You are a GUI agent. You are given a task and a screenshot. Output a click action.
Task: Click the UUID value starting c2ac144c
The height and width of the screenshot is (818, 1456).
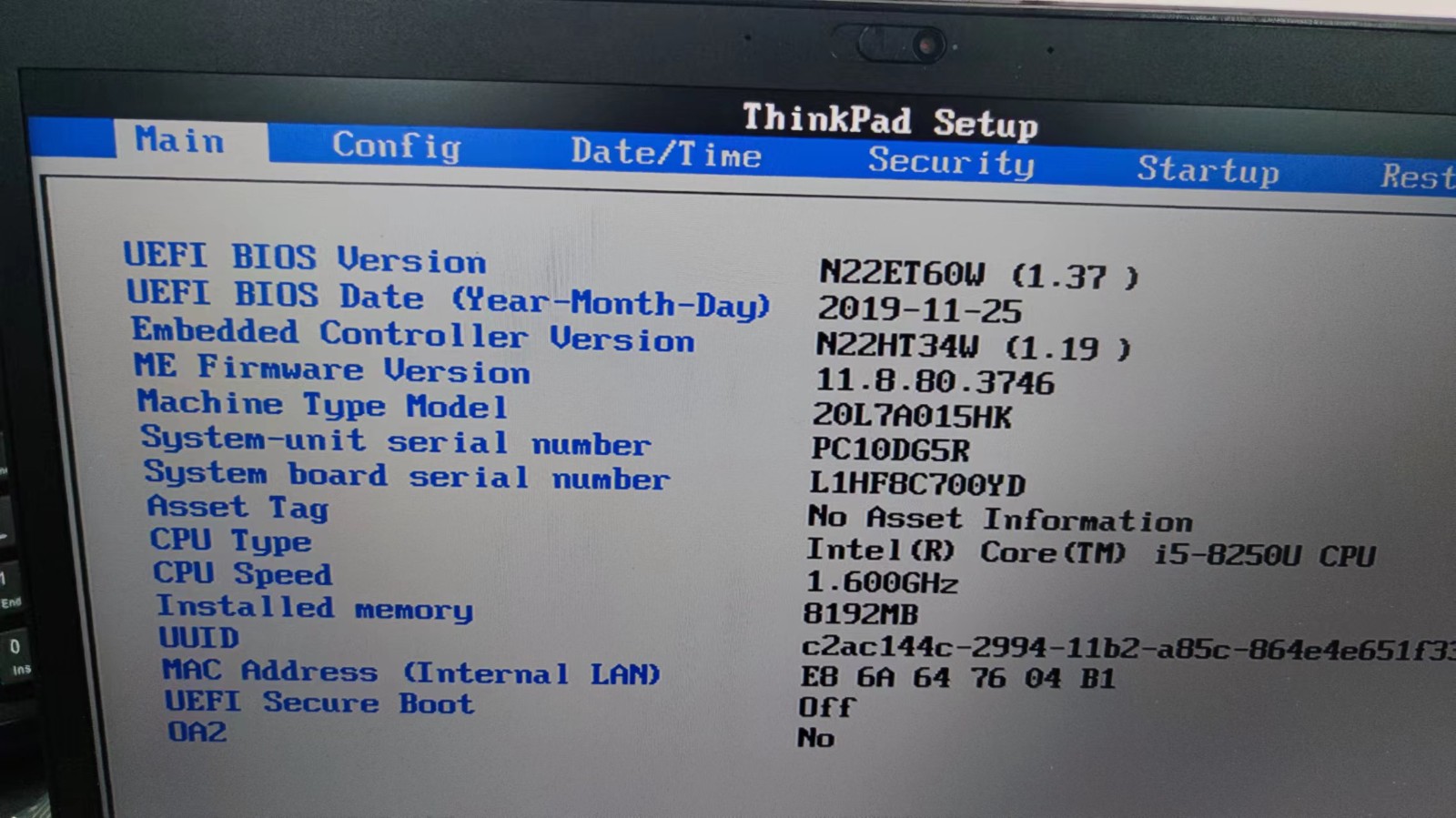1128,648
